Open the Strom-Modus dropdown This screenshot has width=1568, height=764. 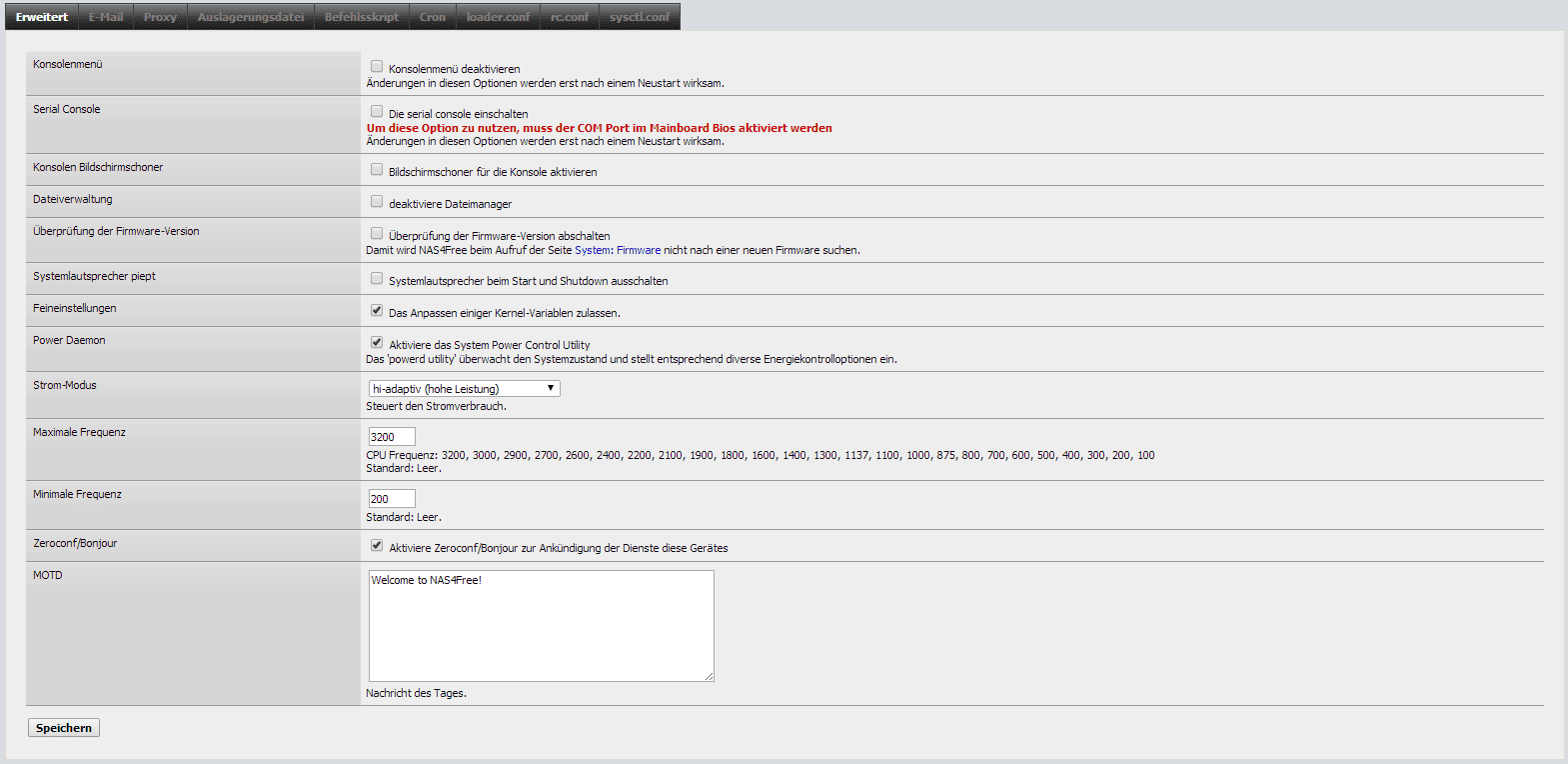464,389
